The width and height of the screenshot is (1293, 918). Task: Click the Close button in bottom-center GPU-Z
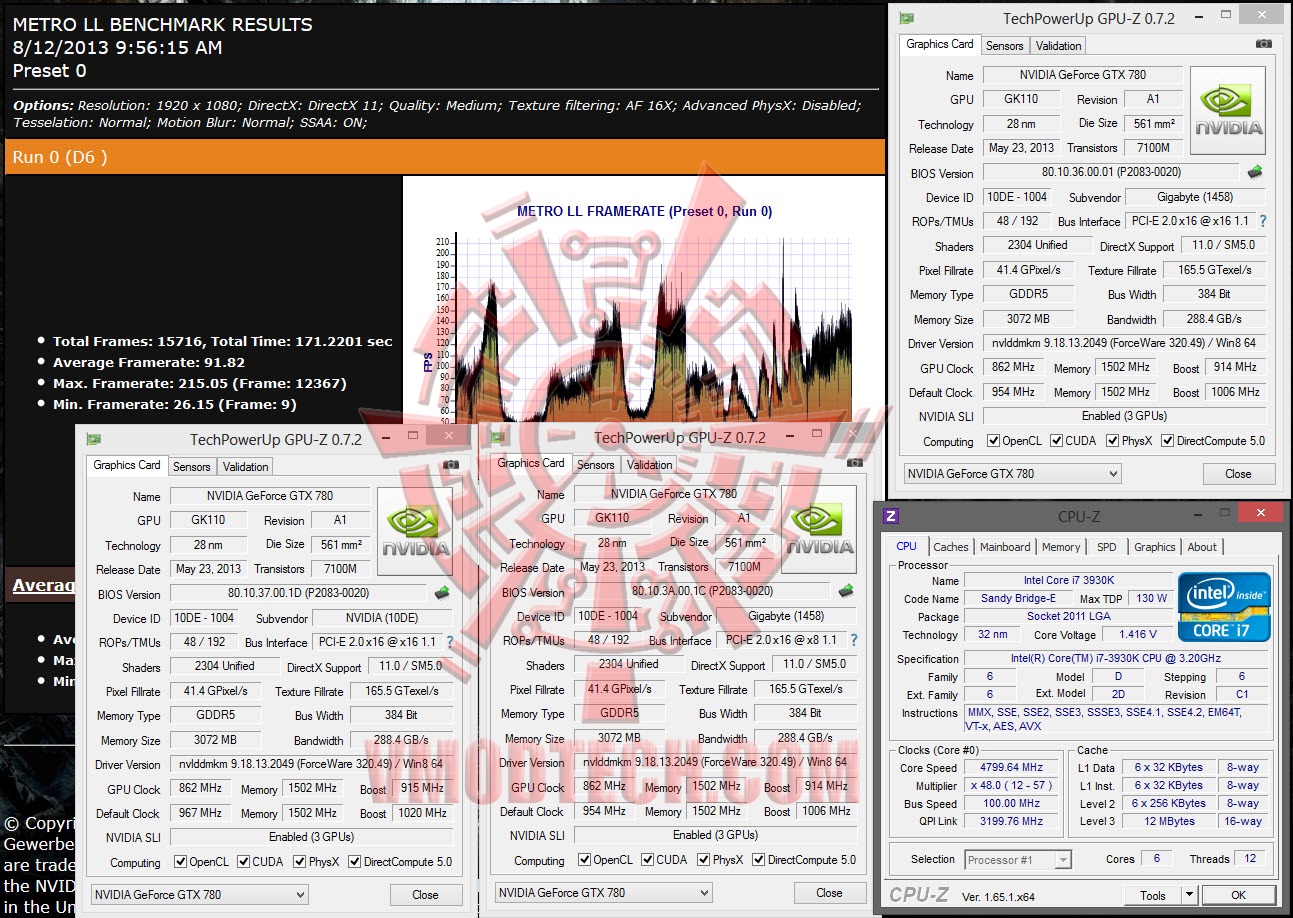pyautogui.click(x=829, y=893)
